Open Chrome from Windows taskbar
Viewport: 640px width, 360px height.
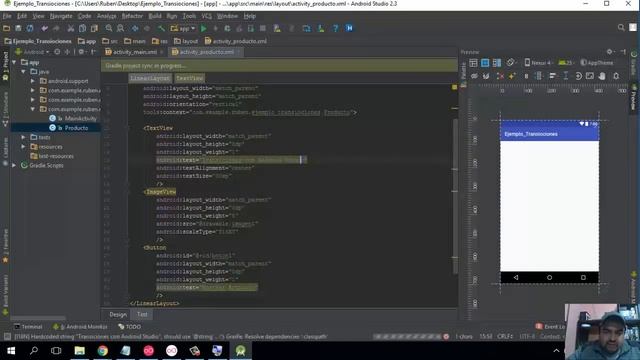[102, 351]
